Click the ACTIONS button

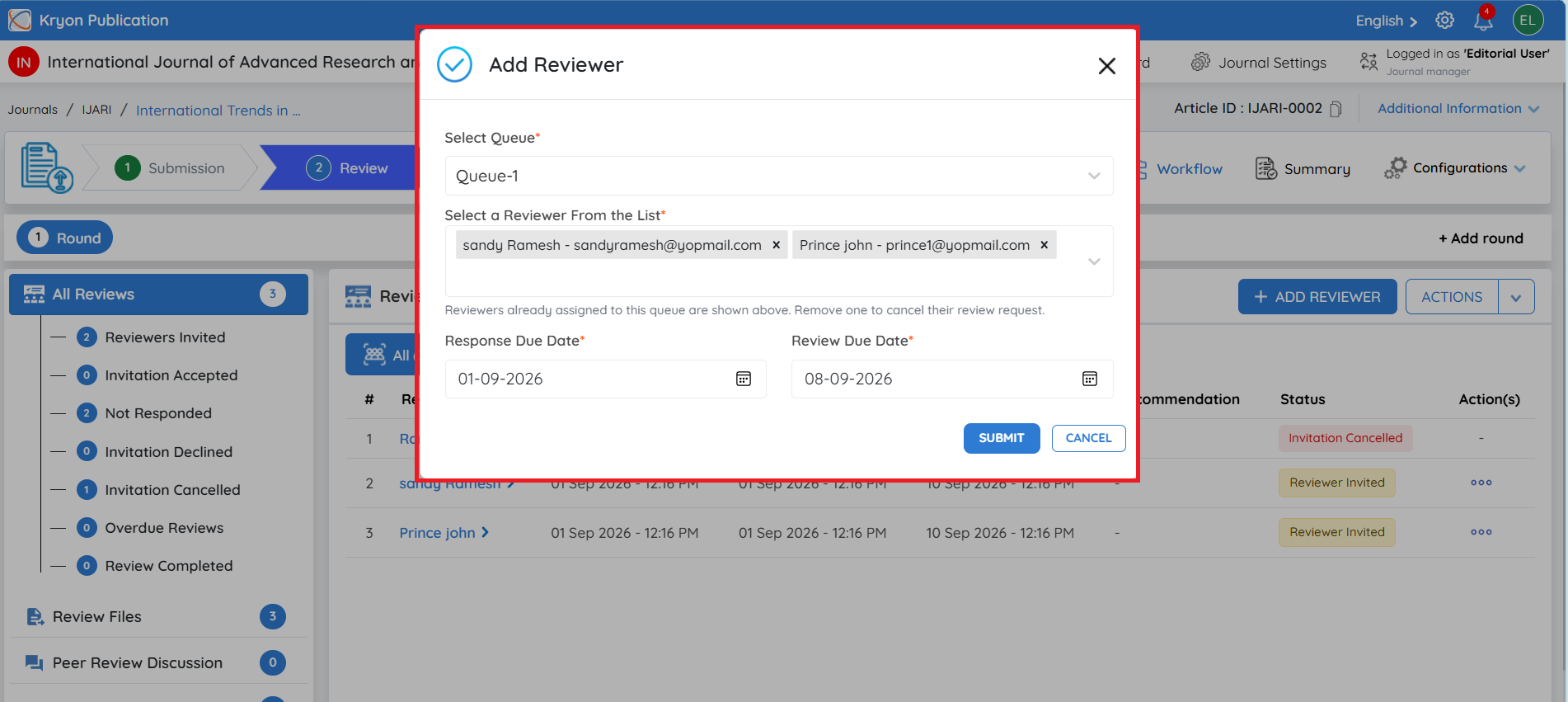(x=1451, y=297)
